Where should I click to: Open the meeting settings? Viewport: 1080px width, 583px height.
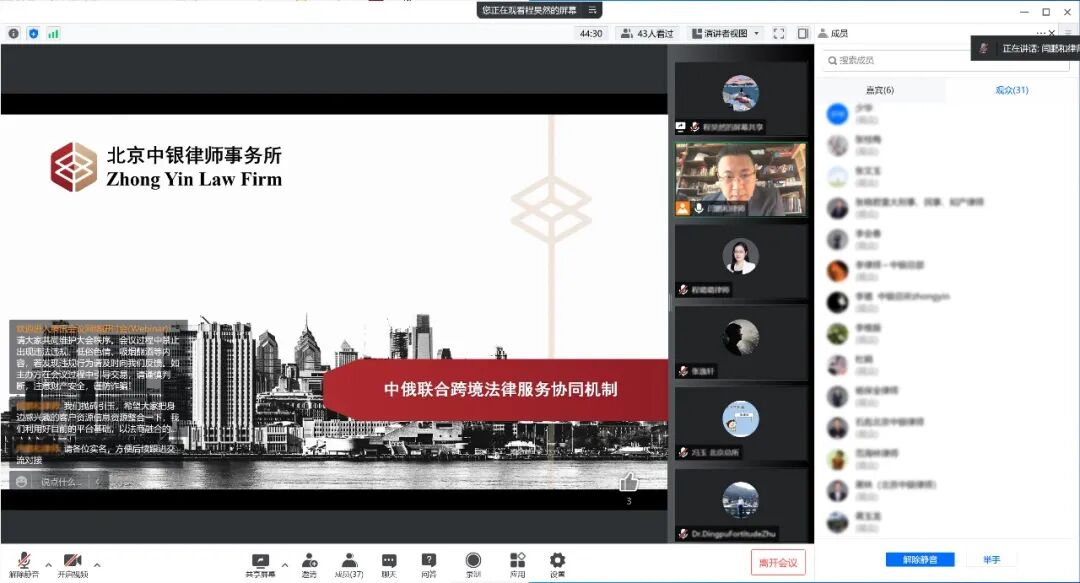pos(556,561)
